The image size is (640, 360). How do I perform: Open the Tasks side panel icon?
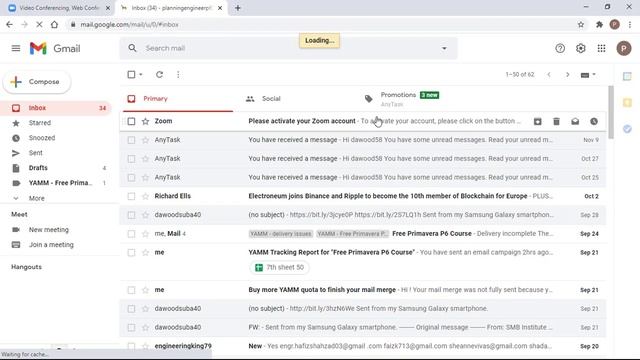coord(627,129)
